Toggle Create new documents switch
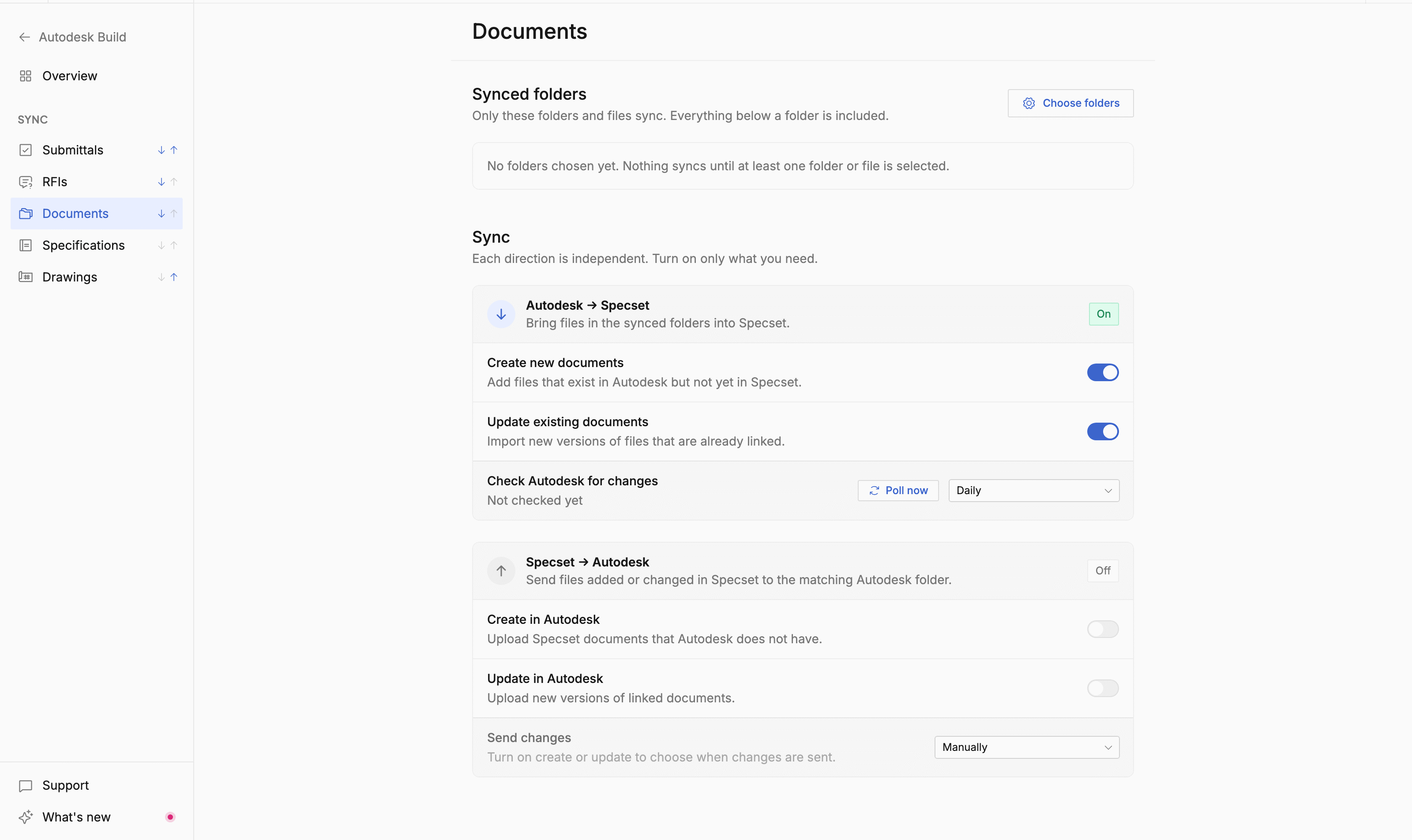The image size is (1412, 840). 1102,372
